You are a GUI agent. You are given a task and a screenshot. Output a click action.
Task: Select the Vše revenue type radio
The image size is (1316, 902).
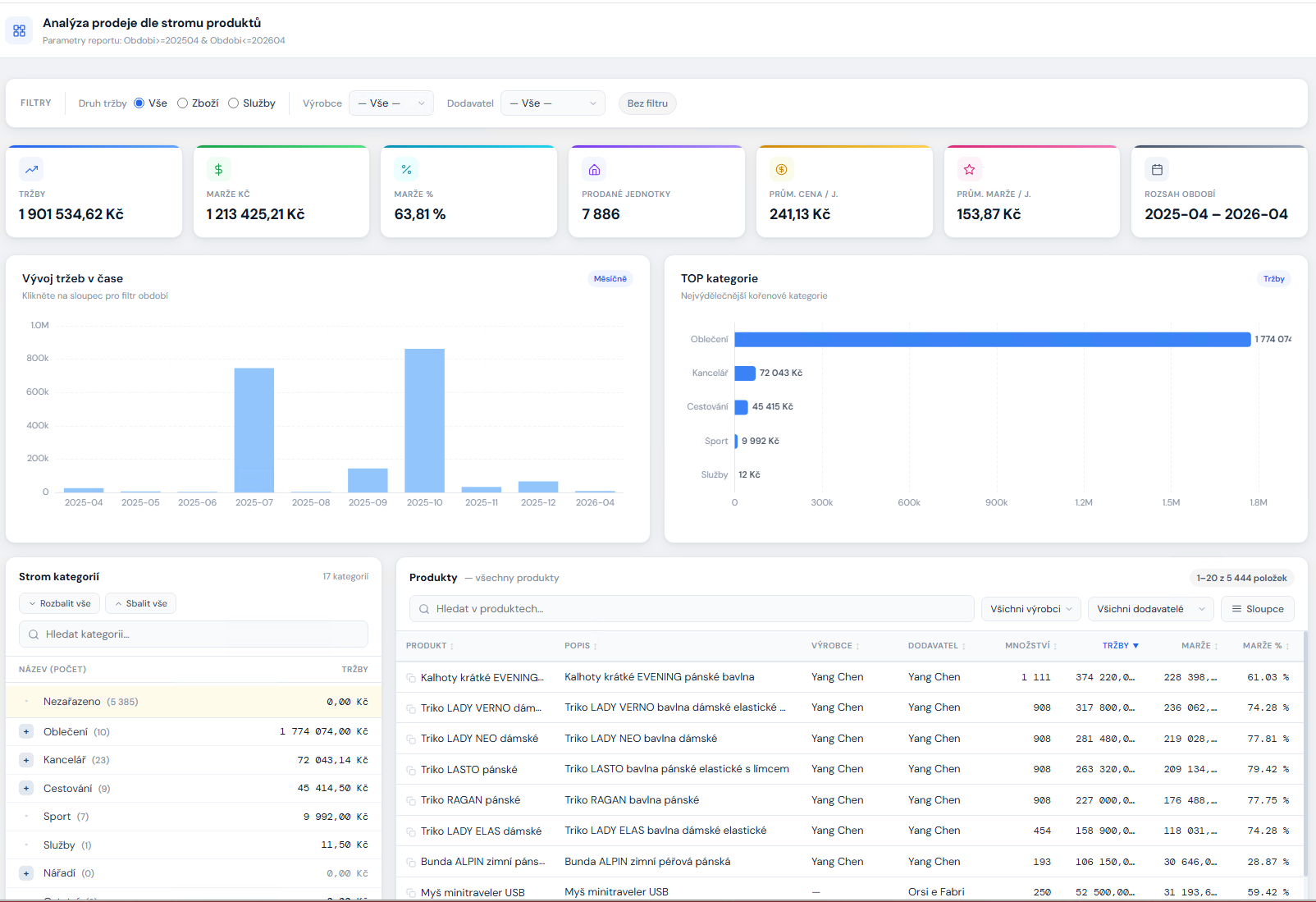coord(139,103)
